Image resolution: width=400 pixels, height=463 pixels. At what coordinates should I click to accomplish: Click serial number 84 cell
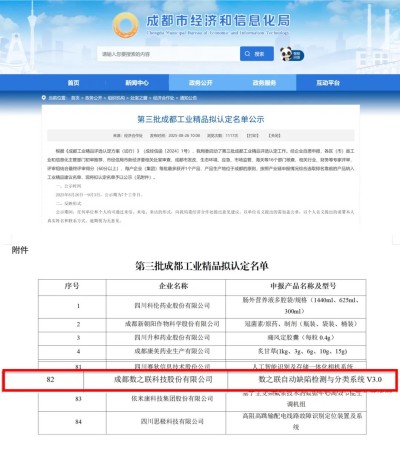[78, 422]
